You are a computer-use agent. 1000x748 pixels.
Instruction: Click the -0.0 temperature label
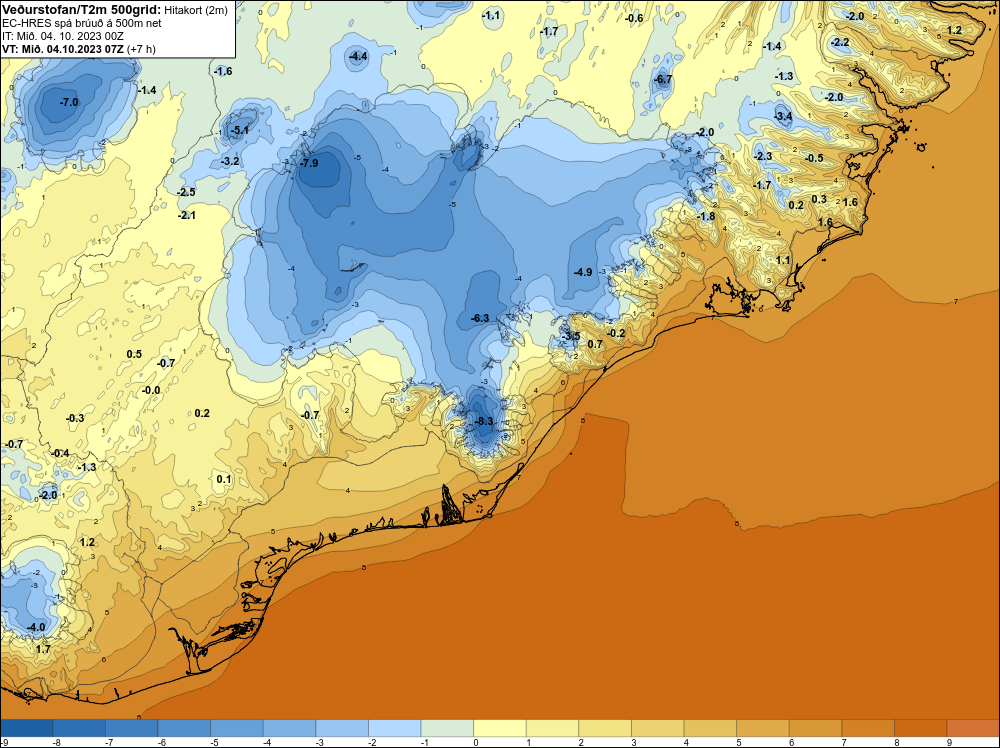151,390
